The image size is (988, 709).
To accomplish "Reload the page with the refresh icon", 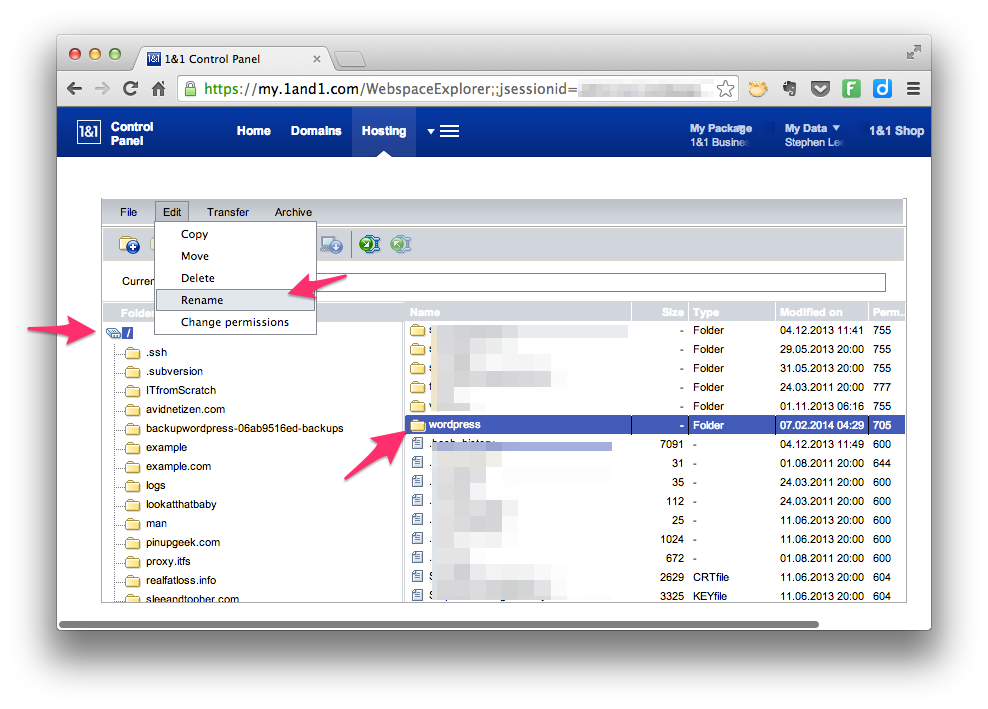I will click(x=130, y=89).
